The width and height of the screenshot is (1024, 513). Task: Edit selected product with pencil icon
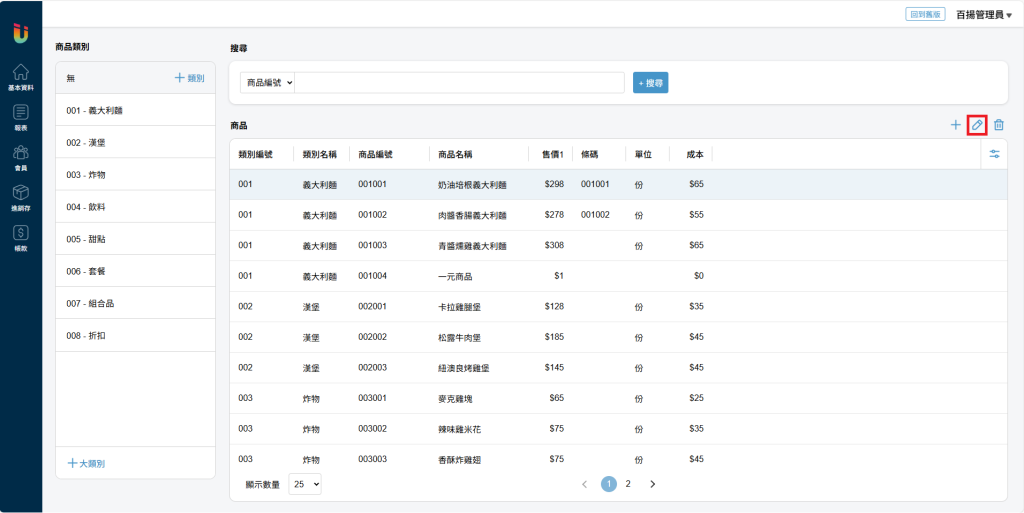tap(977, 125)
